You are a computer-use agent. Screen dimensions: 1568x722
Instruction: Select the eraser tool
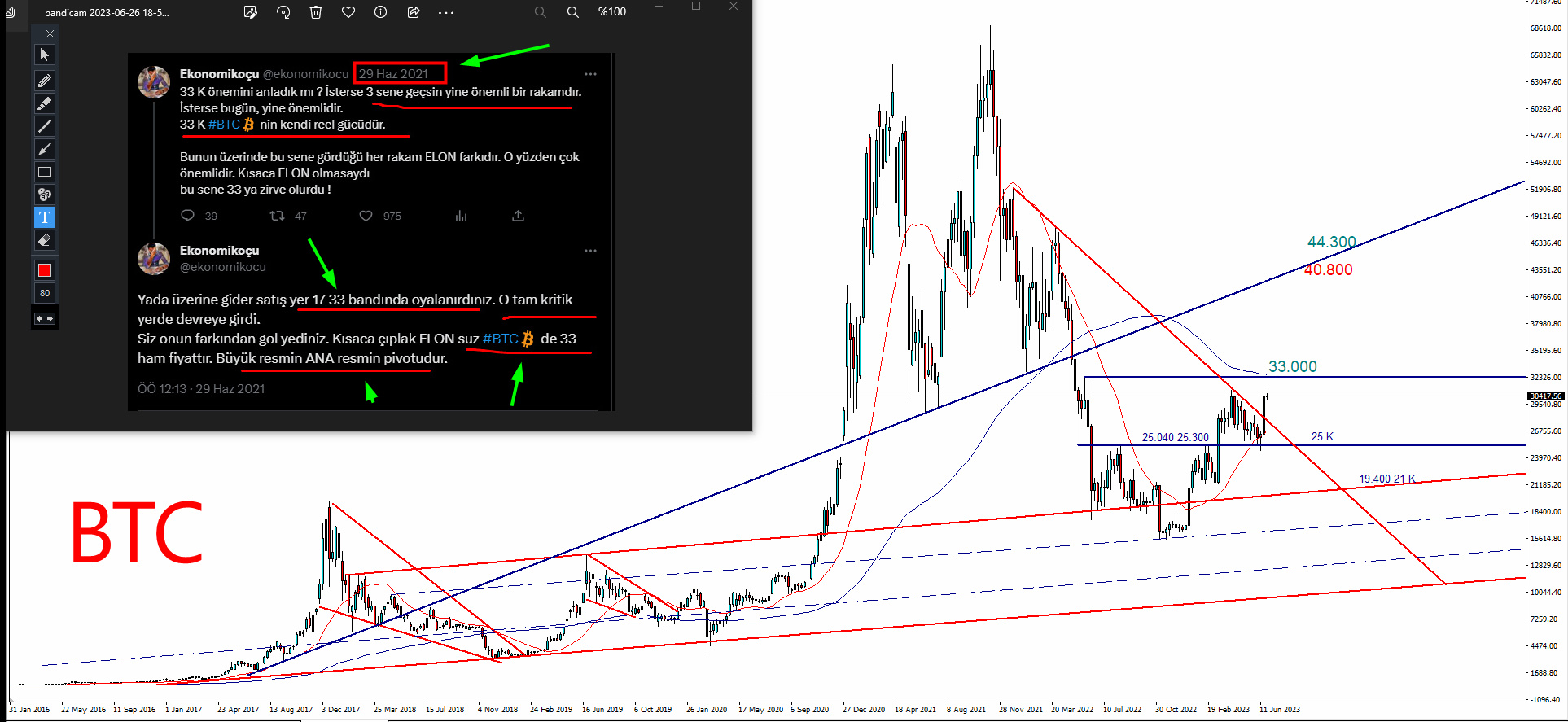tap(45, 240)
